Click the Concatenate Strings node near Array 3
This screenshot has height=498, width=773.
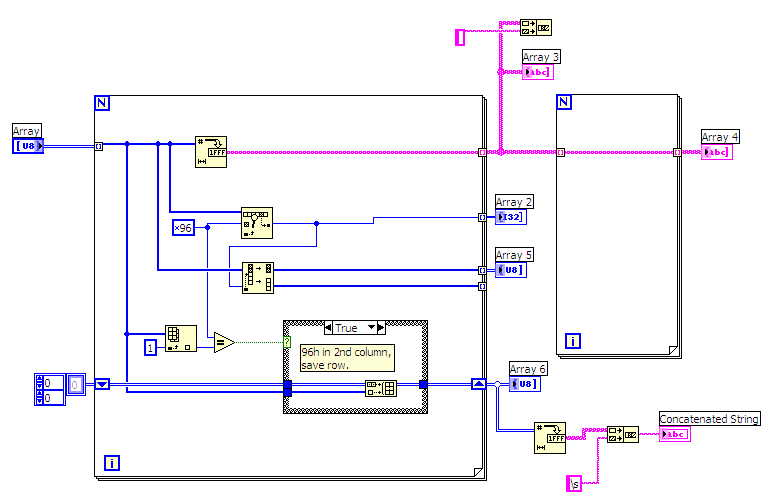click(536, 28)
